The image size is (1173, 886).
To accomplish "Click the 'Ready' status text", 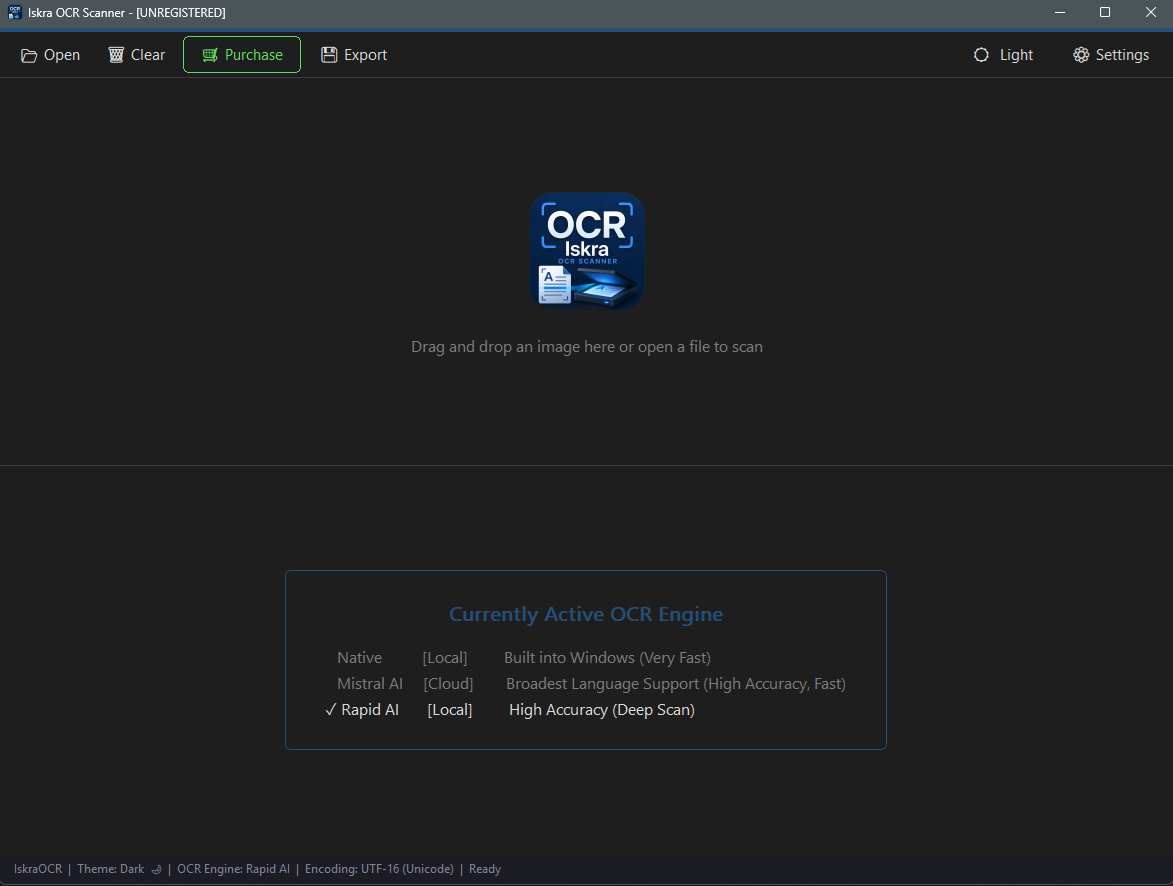I will pyautogui.click(x=485, y=869).
